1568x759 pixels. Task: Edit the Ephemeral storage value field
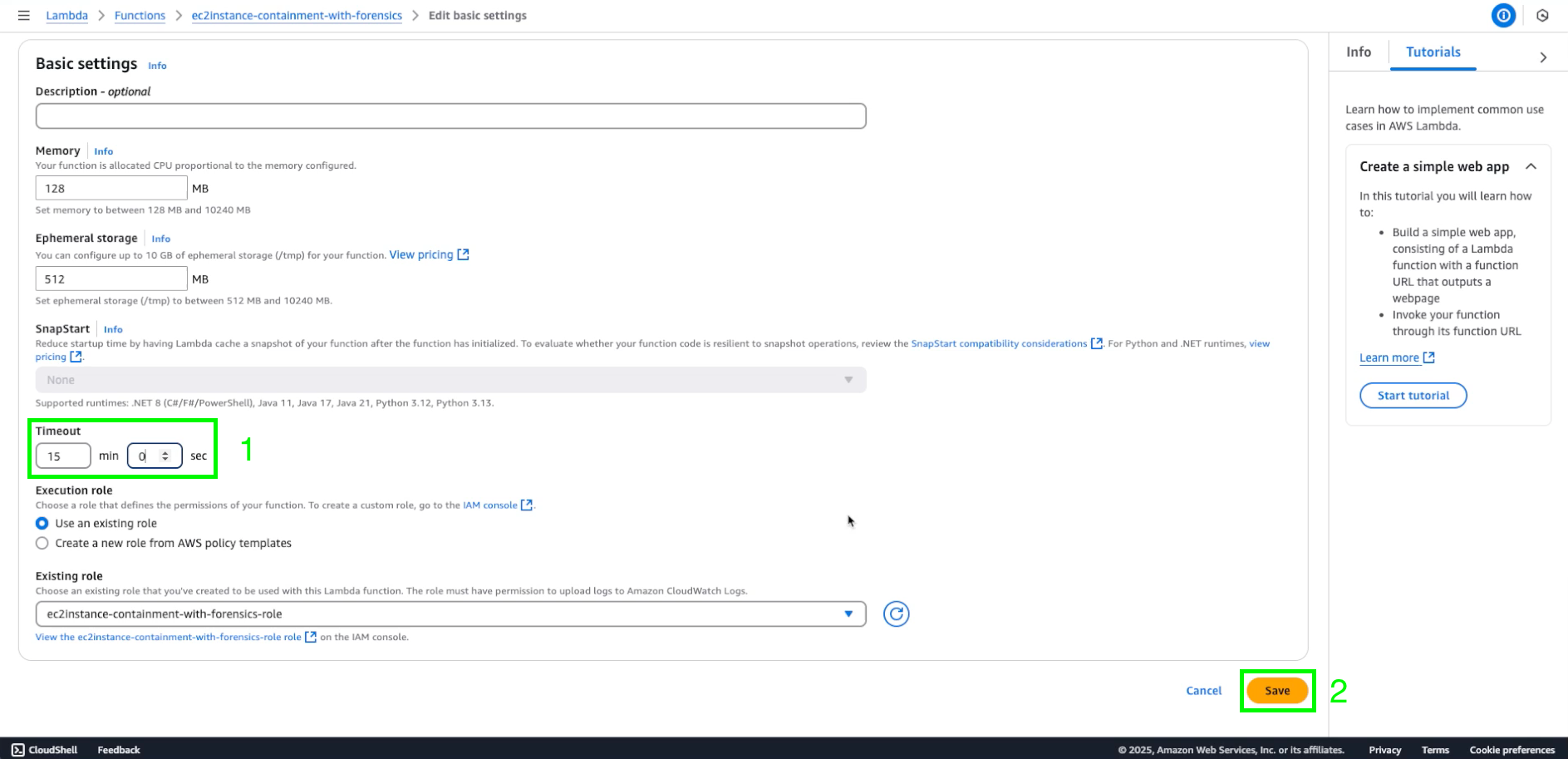111,279
